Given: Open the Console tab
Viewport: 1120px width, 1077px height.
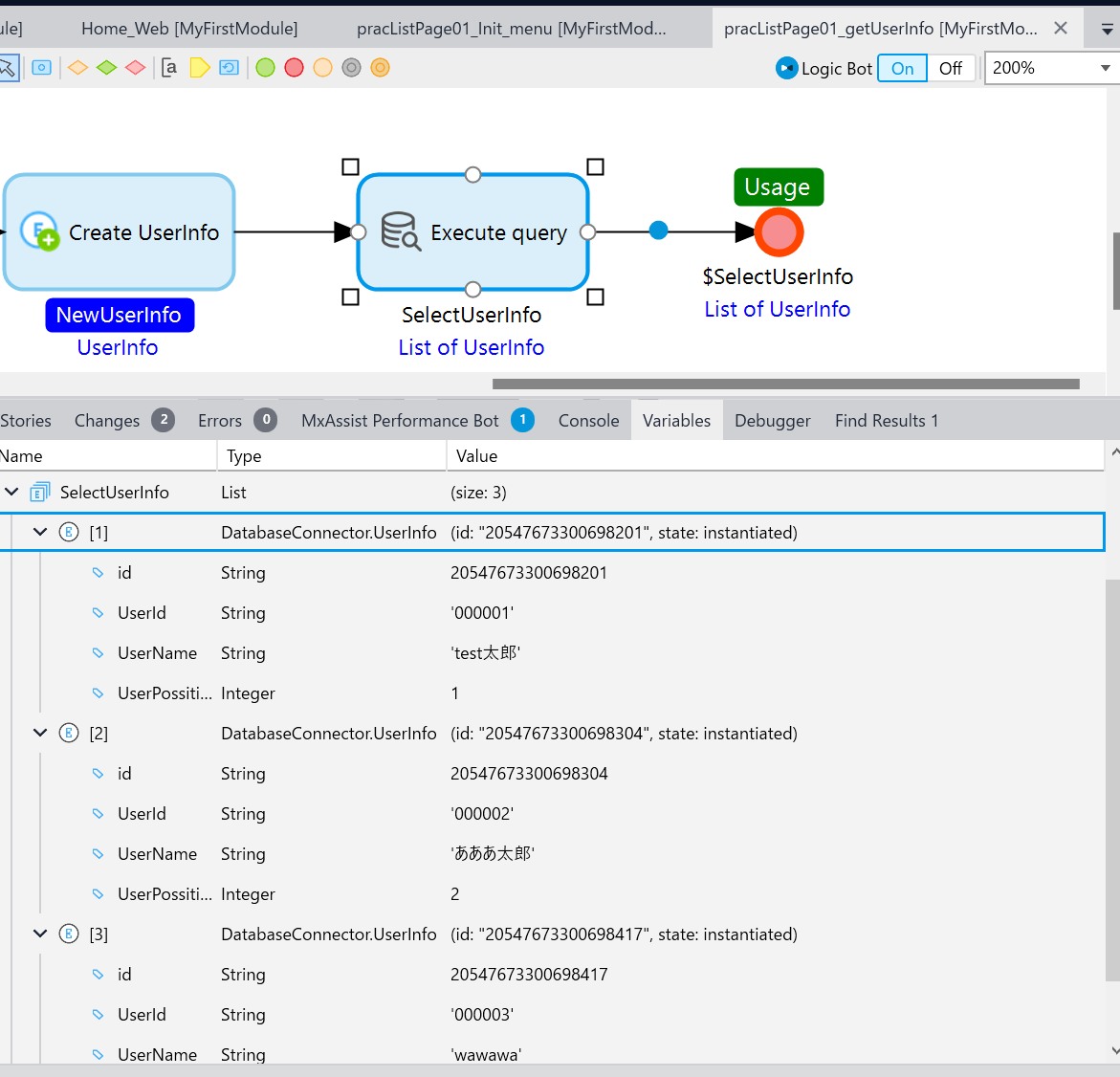Looking at the screenshot, I should click(x=588, y=421).
